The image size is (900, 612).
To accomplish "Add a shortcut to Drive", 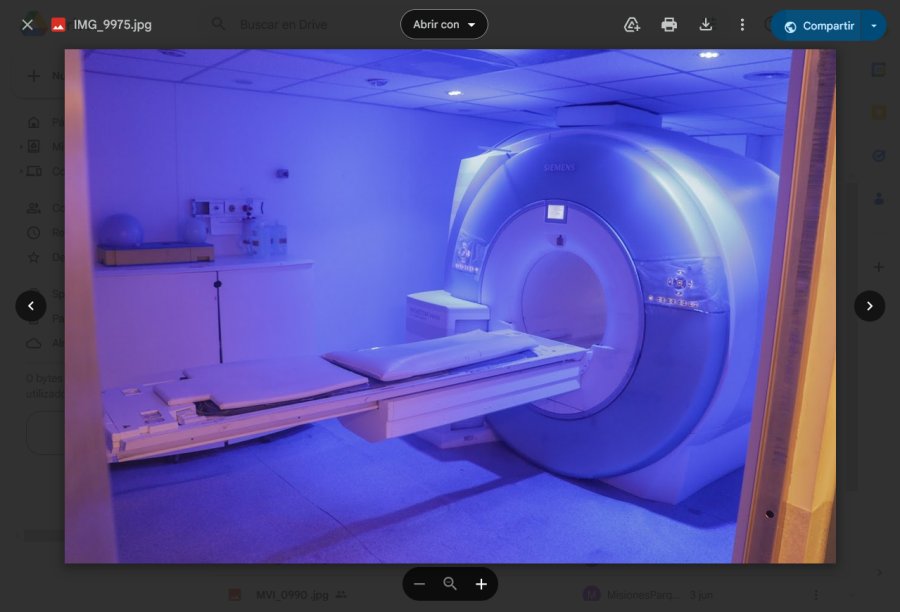I will pos(631,24).
